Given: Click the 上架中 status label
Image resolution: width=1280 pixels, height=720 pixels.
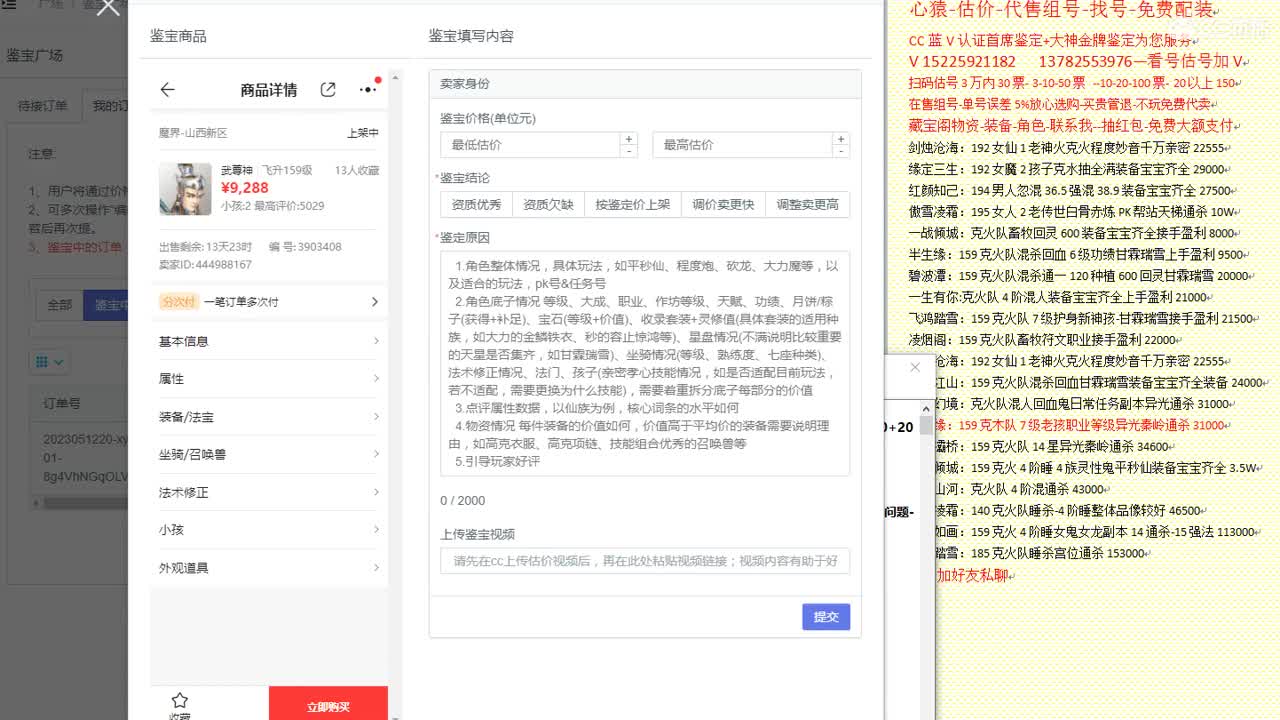Looking at the screenshot, I should [363, 133].
